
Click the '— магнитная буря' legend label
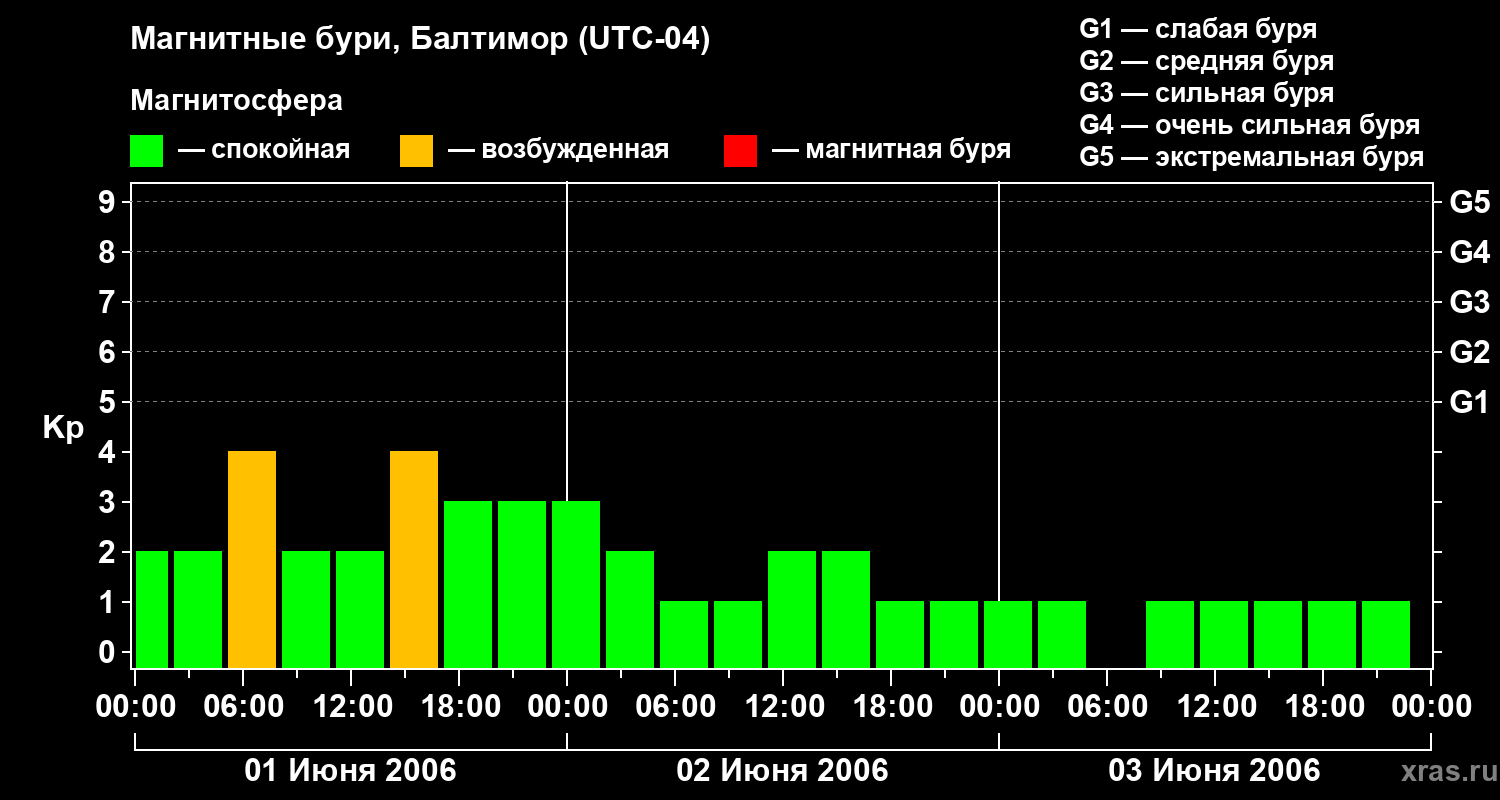coord(892,150)
